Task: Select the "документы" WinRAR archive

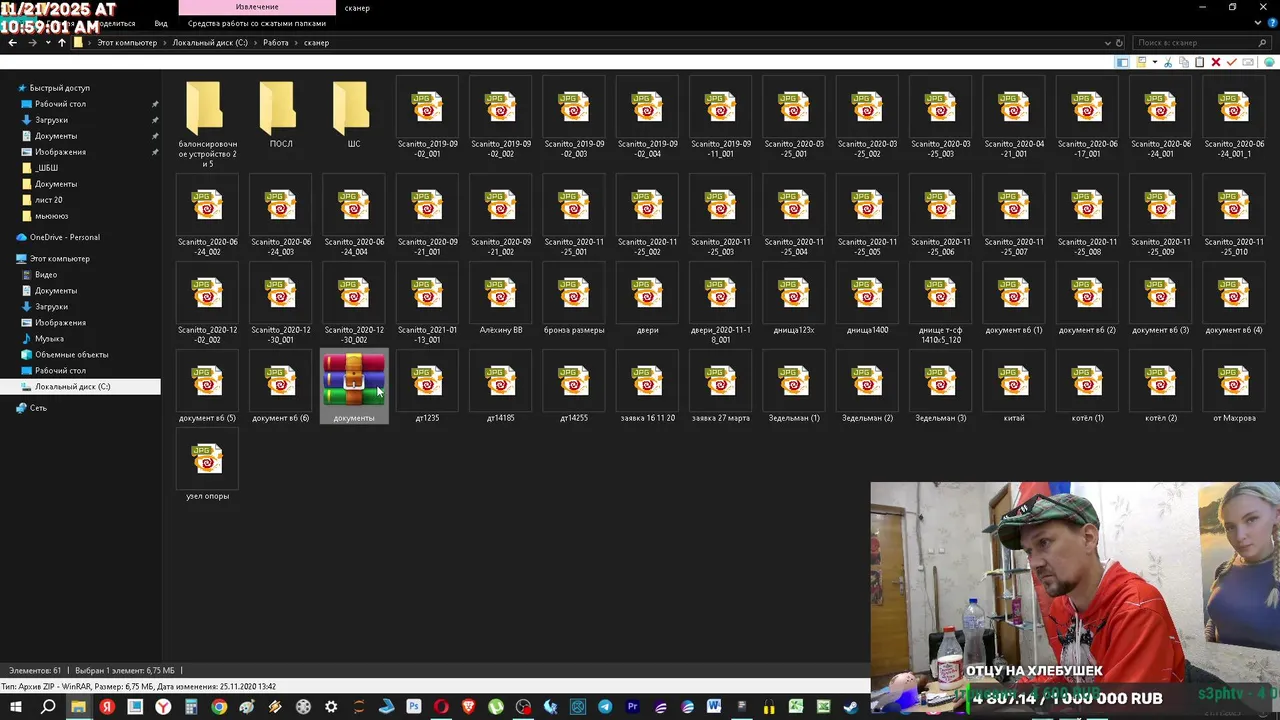Action: [x=354, y=386]
